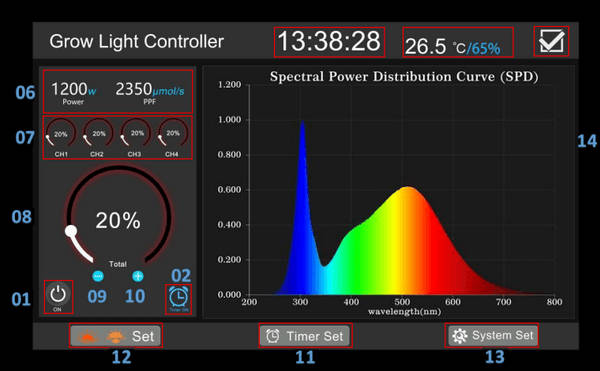Open the sunrise sunset Set button

point(116,336)
